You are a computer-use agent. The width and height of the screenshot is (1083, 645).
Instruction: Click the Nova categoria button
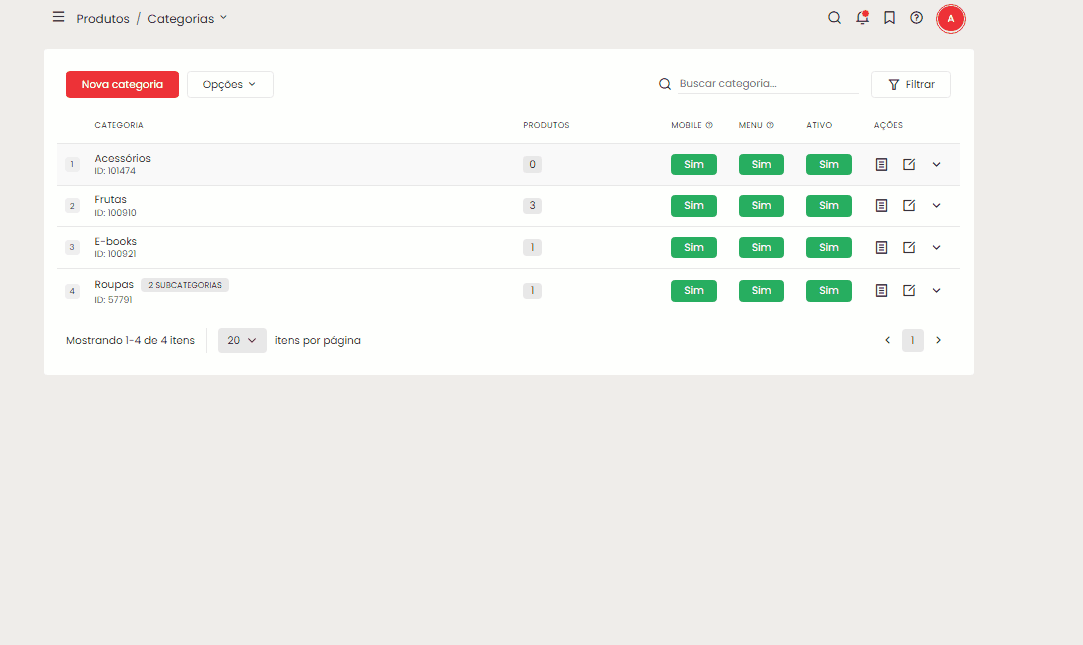(122, 85)
